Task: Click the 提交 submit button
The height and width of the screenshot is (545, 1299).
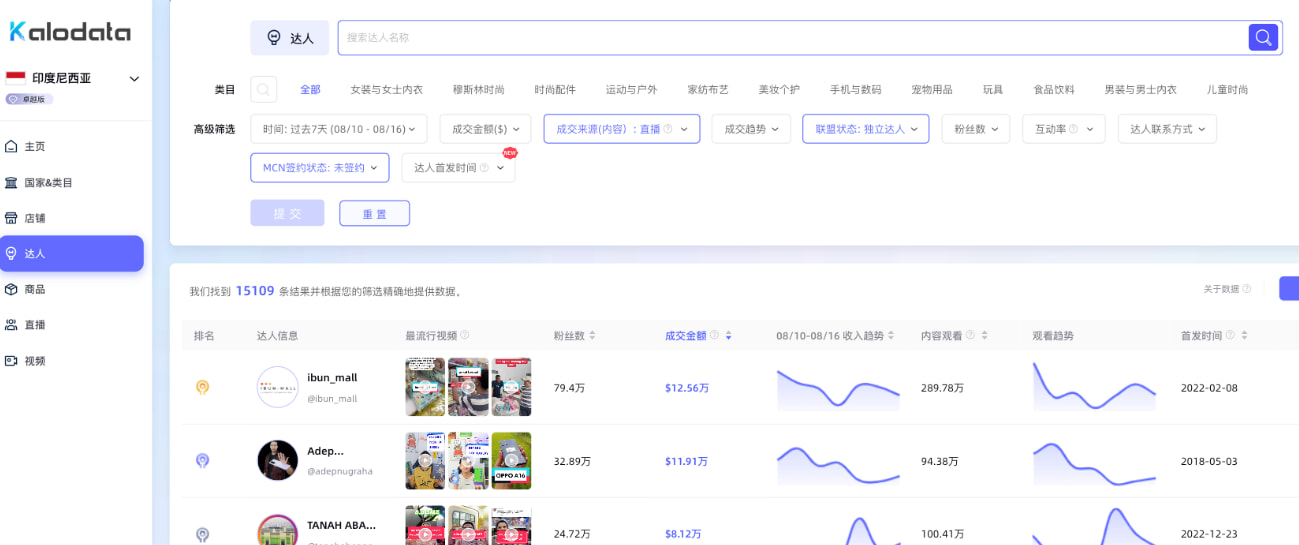Action: click(x=287, y=213)
